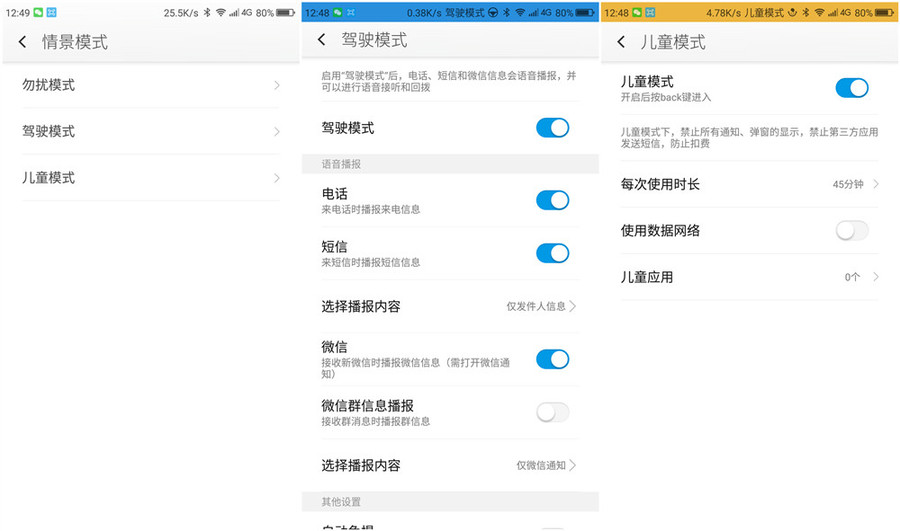900x531 pixels.
Task: Tap green message icon in 情景模式 status bar
Action: (x=38, y=12)
